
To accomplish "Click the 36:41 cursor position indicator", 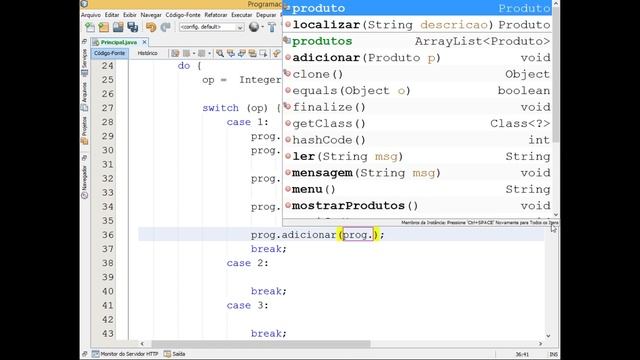I will point(522,354).
